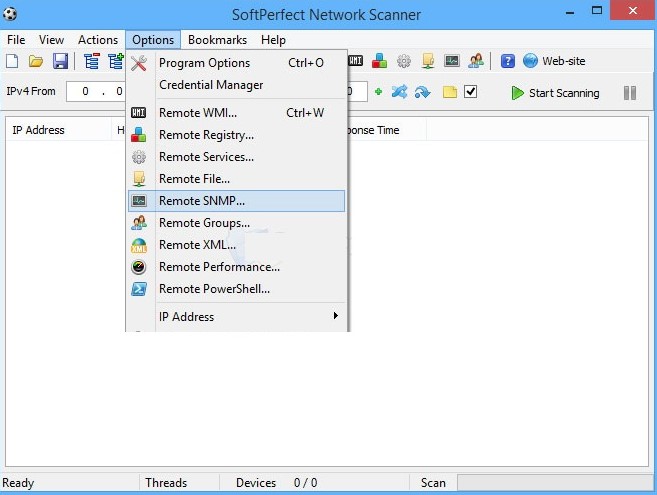
Task: Open the Actions menu
Action: pos(98,40)
